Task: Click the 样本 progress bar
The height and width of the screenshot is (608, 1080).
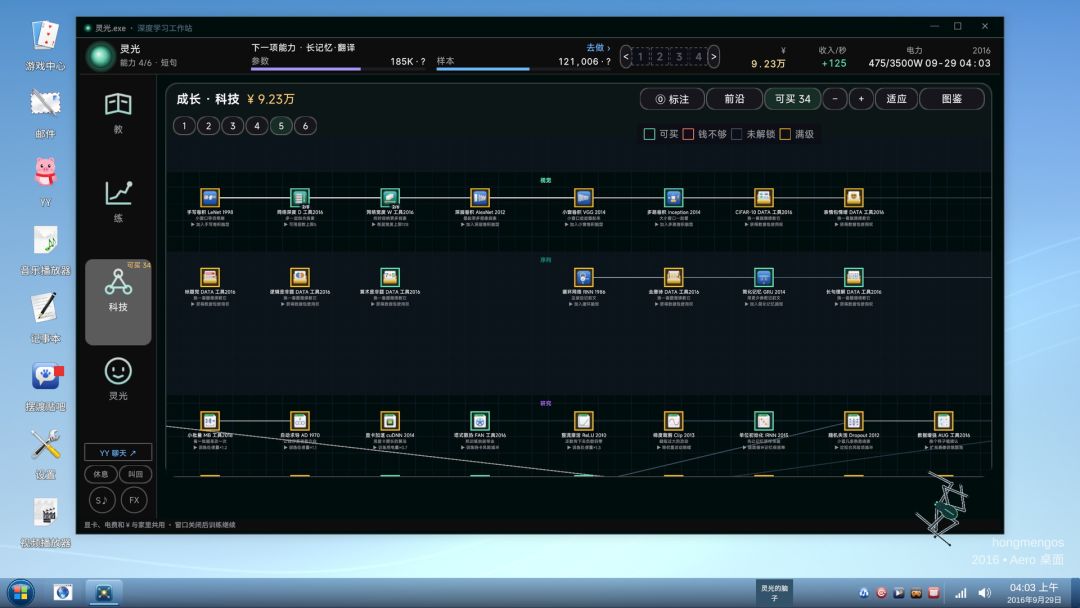Action: pyautogui.click(x=523, y=68)
